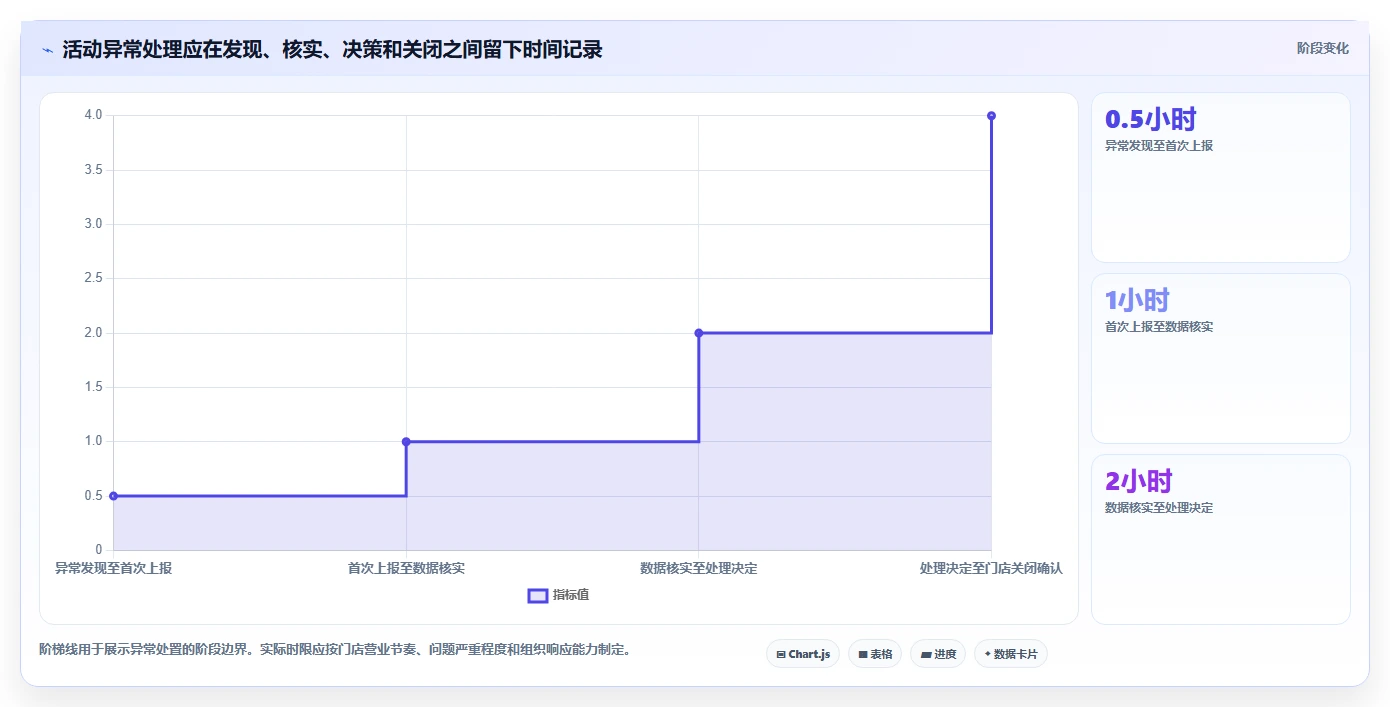Click x-axis label 数据核实至处理决定
Viewport: 1390px width, 707px height.
tap(699, 568)
